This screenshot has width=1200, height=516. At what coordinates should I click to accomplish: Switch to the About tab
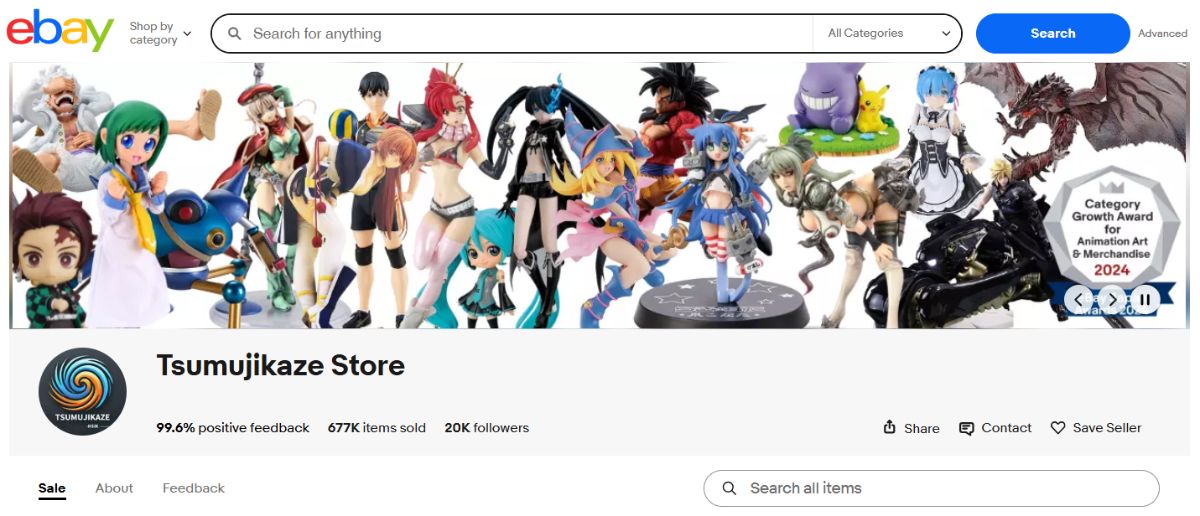(x=114, y=488)
